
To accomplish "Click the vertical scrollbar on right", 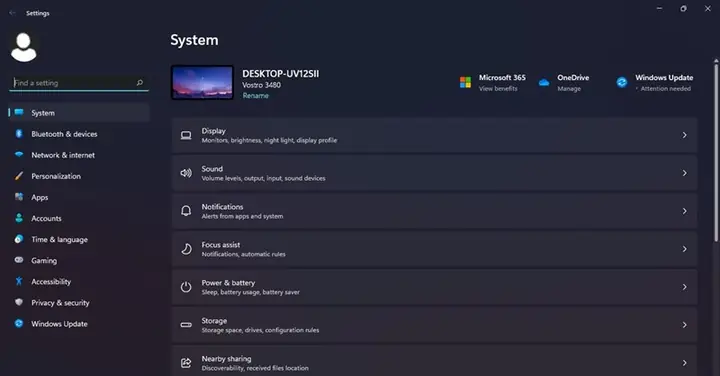I will pos(715,152).
